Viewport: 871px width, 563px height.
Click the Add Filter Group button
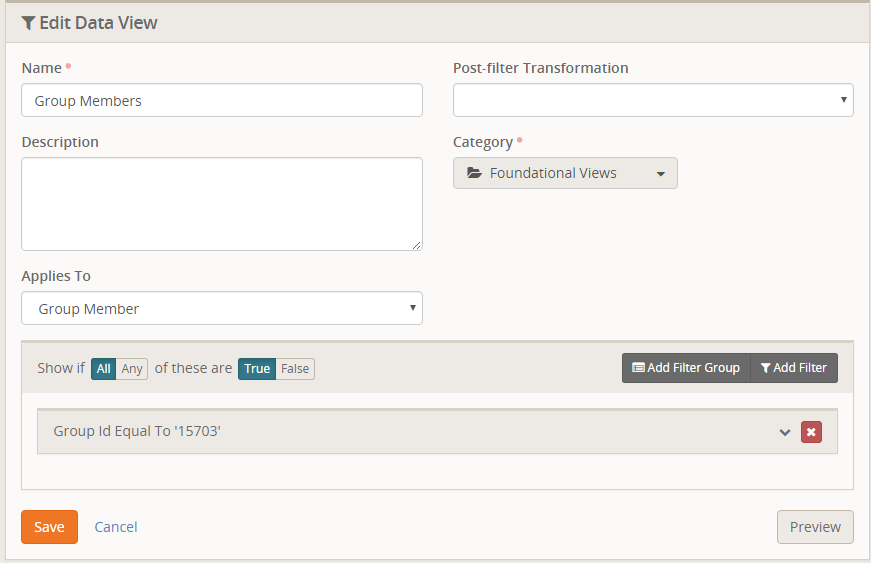686,368
